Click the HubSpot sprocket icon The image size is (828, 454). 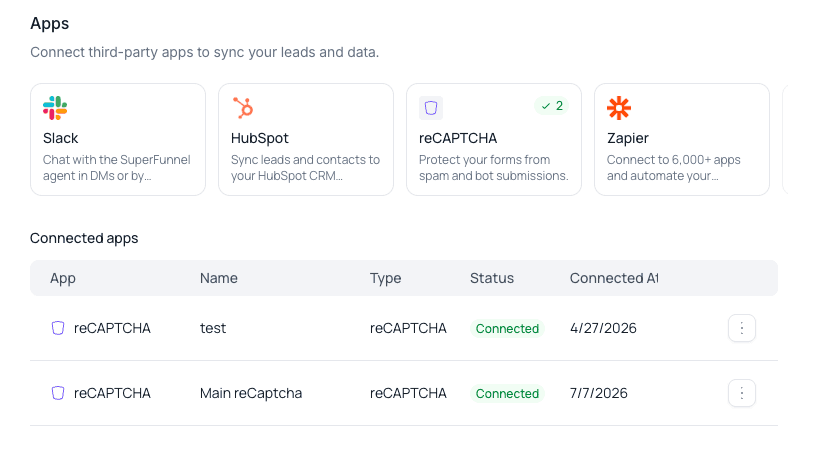(x=243, y=108)
